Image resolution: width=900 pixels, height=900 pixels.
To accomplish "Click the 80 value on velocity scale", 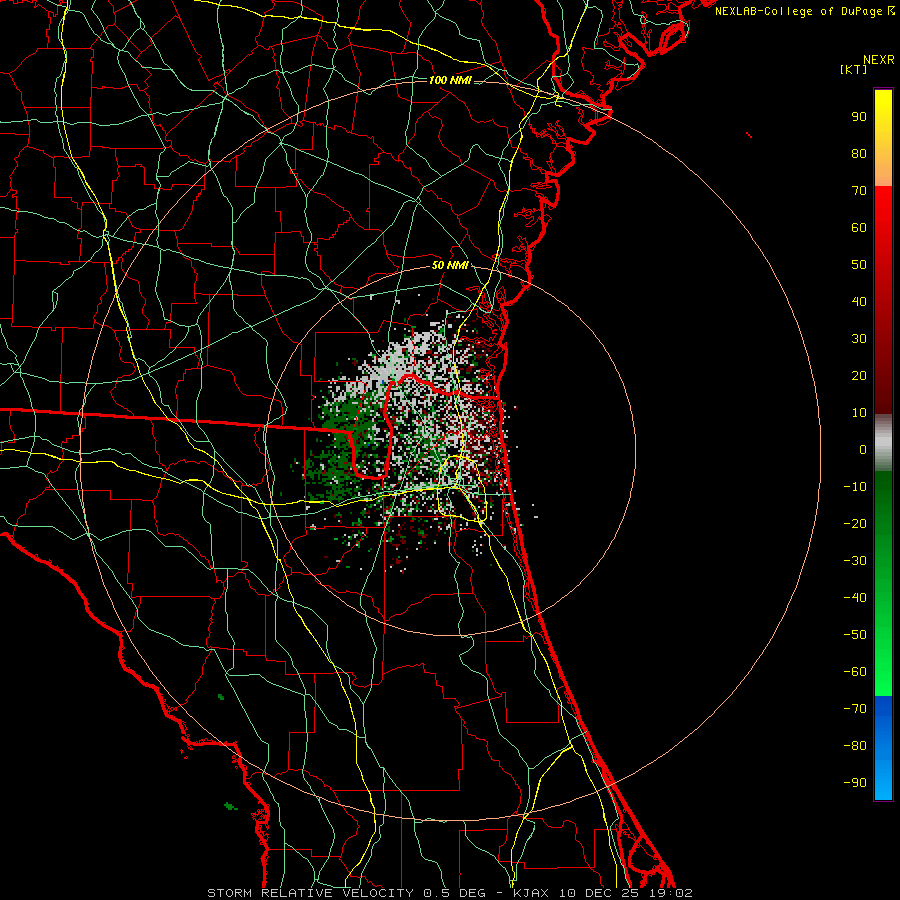I will coord(859,154).
